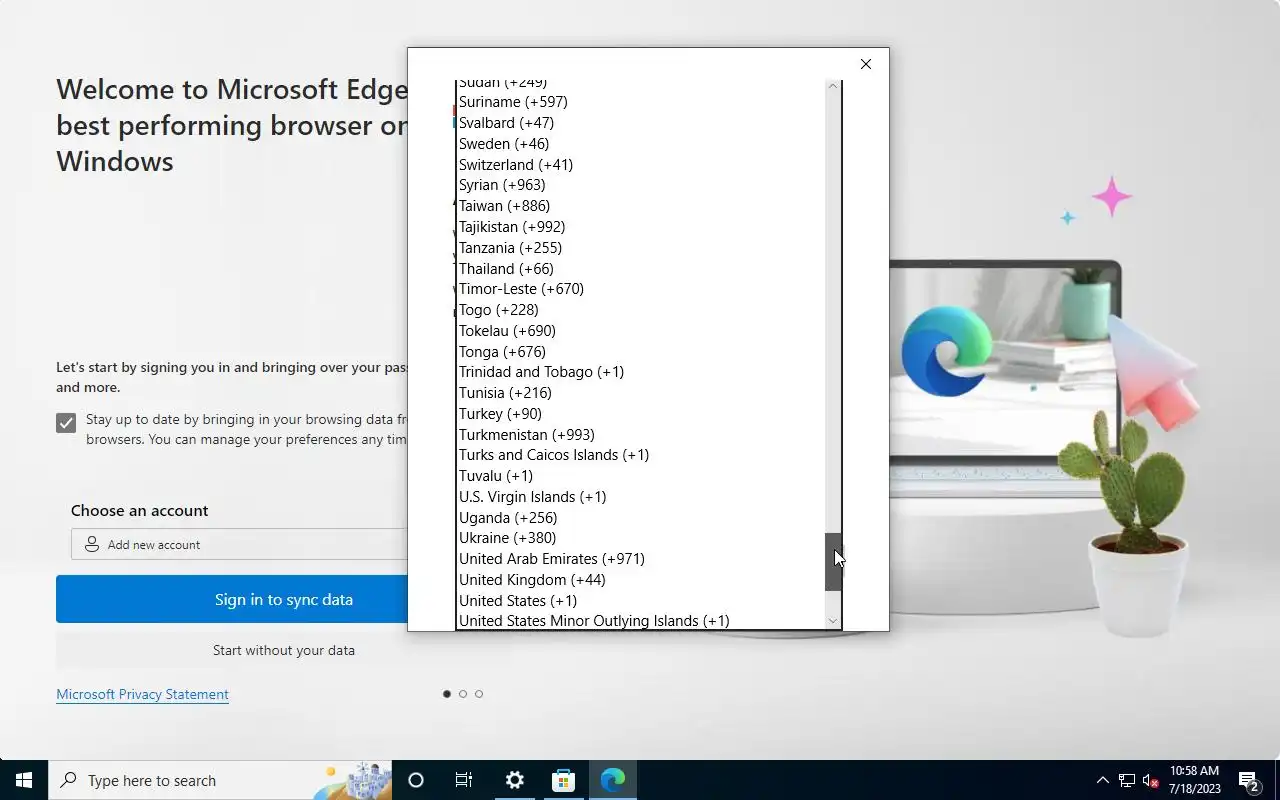Viewport: 1280px width, 800px height.
Task: Click Sign in to sync data
Action: [232, 599]
